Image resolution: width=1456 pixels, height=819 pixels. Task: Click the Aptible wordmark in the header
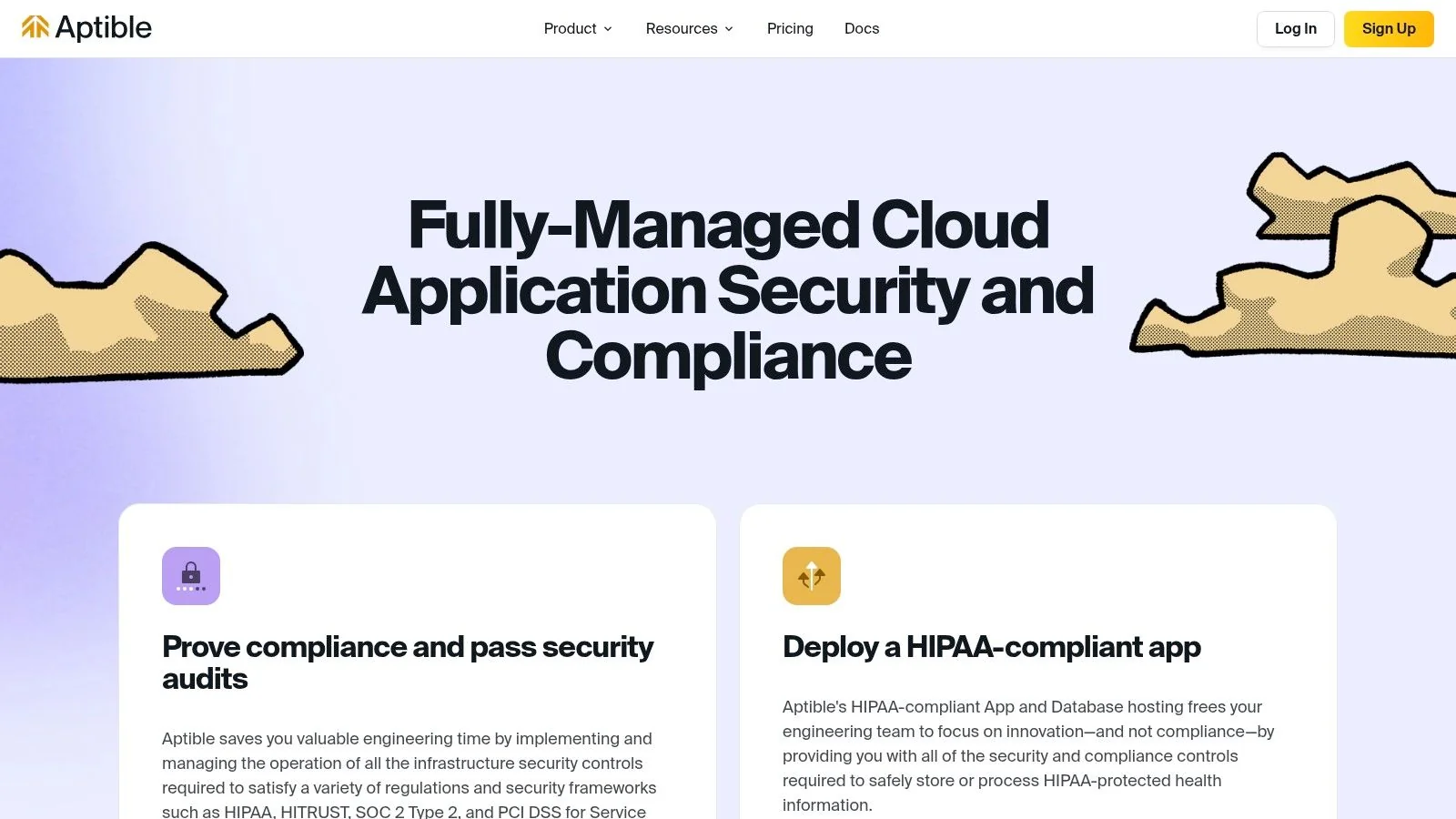click(103, 27)
